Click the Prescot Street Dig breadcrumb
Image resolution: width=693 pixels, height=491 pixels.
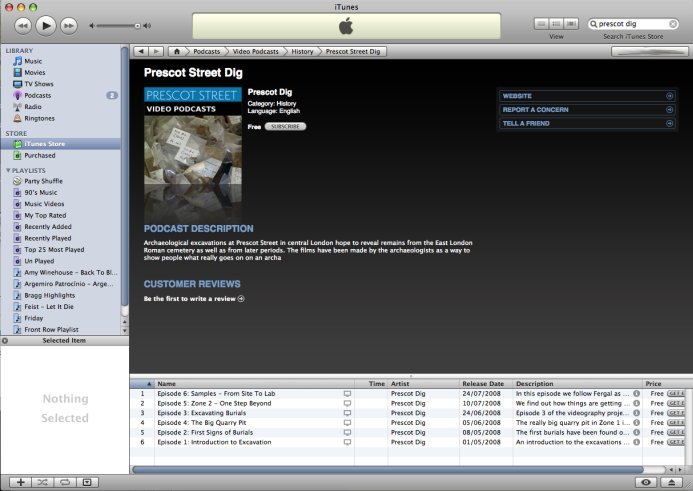click(x=353, y=52)
